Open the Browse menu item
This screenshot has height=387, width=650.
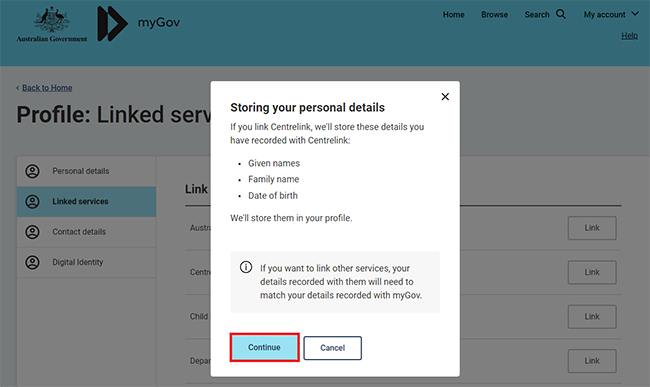[x=495, y=15]
